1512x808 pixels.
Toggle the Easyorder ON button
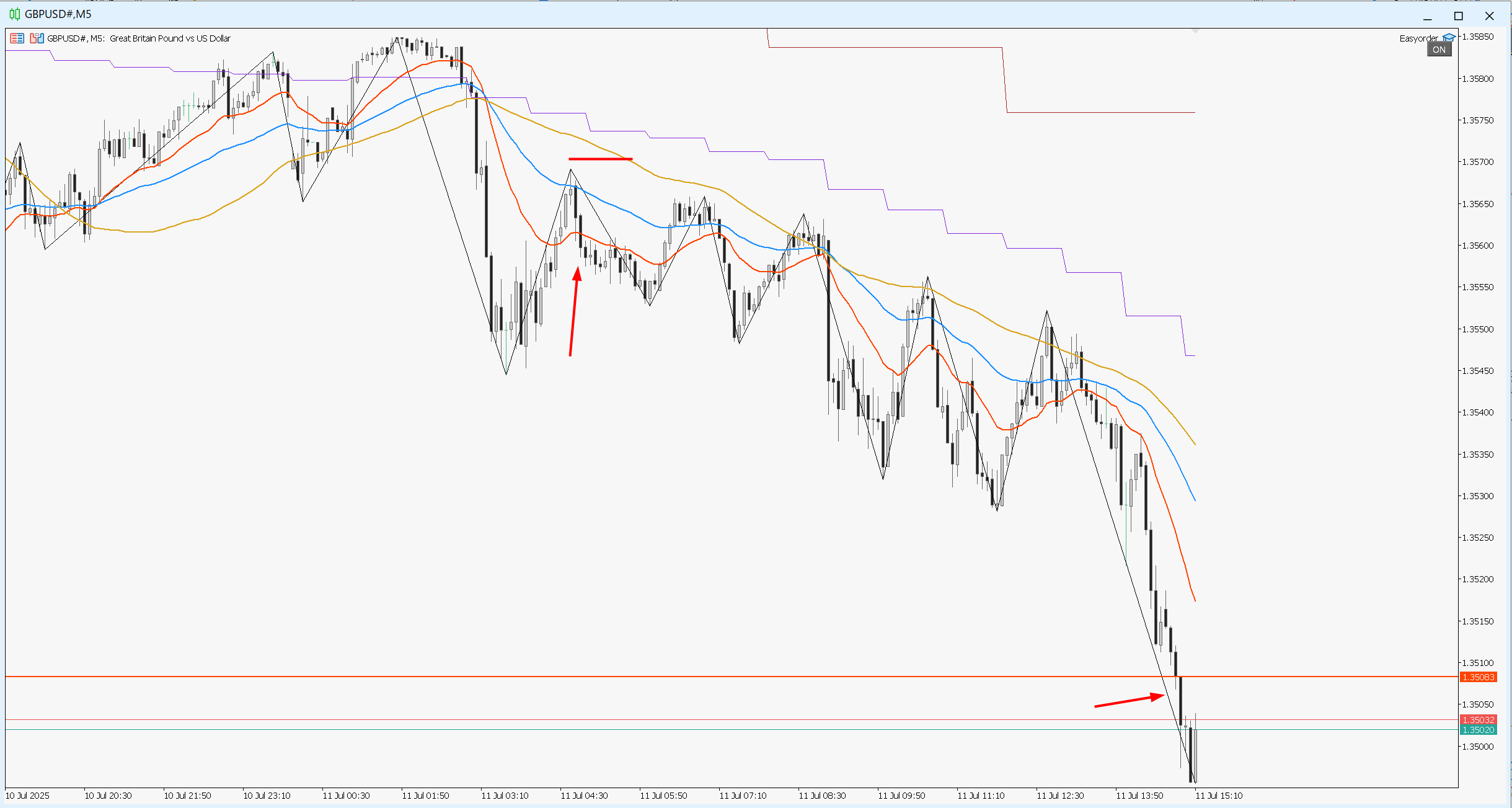[1439, 50]
